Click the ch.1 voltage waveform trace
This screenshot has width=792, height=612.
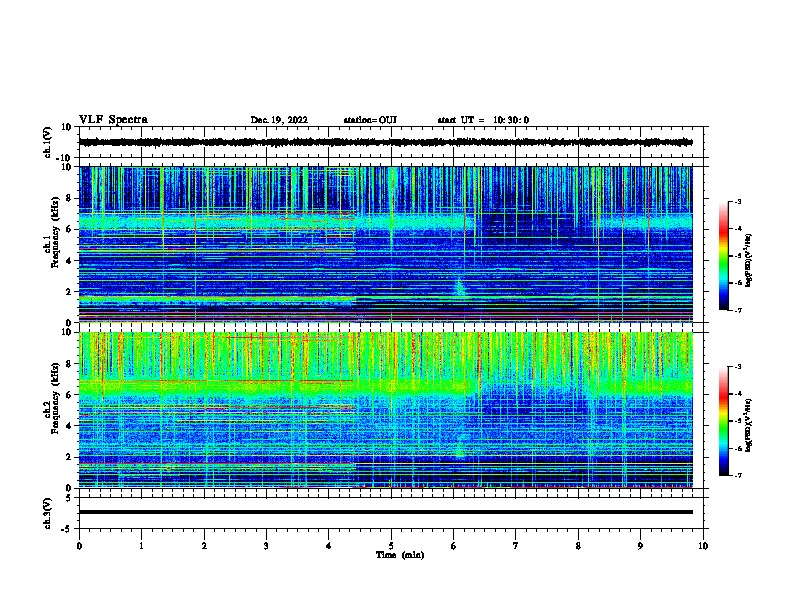pos(386,142)
